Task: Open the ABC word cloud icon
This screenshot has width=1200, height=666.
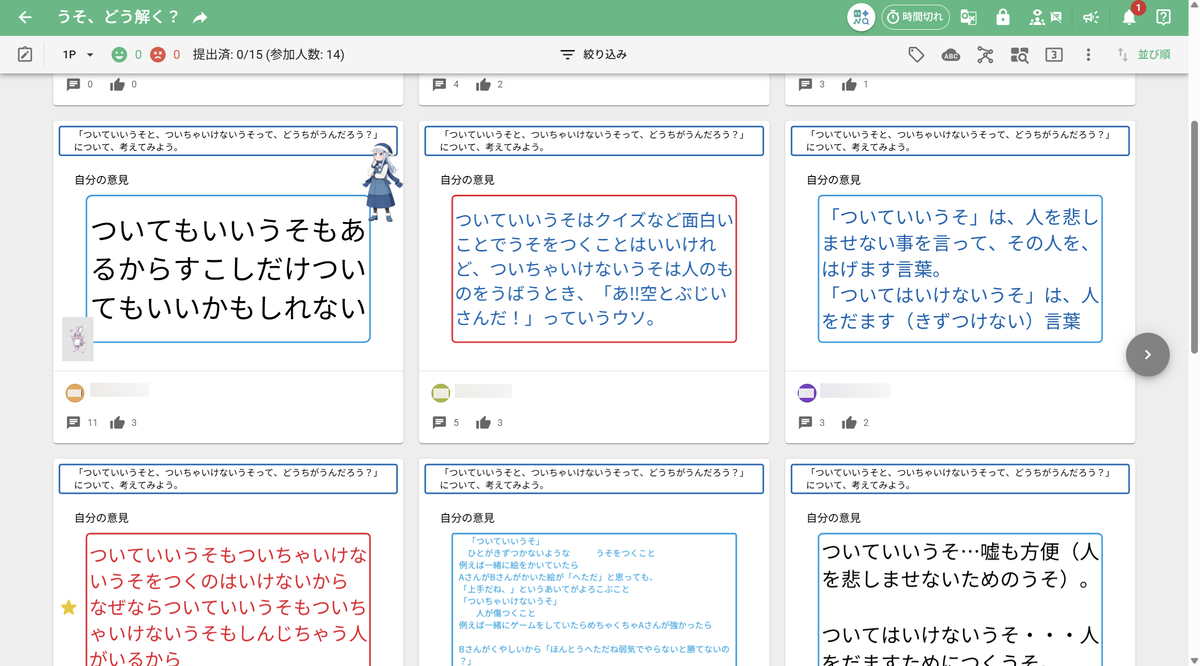Action: [x=951, y=55]
